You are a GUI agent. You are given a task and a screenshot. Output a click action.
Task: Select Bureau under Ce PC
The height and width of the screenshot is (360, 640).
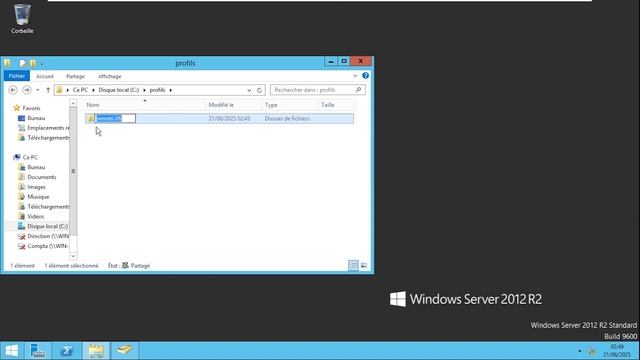36,167
